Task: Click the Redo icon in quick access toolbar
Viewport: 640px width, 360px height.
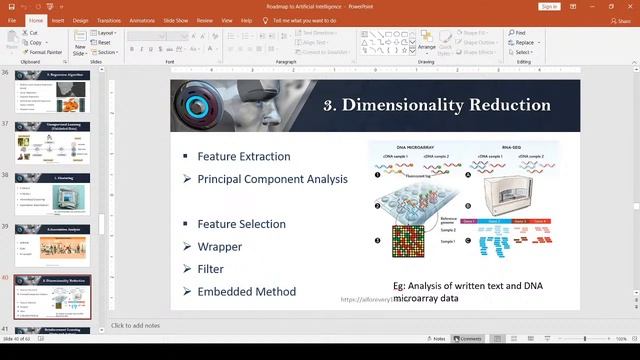Action: click(x=38, y=7)
